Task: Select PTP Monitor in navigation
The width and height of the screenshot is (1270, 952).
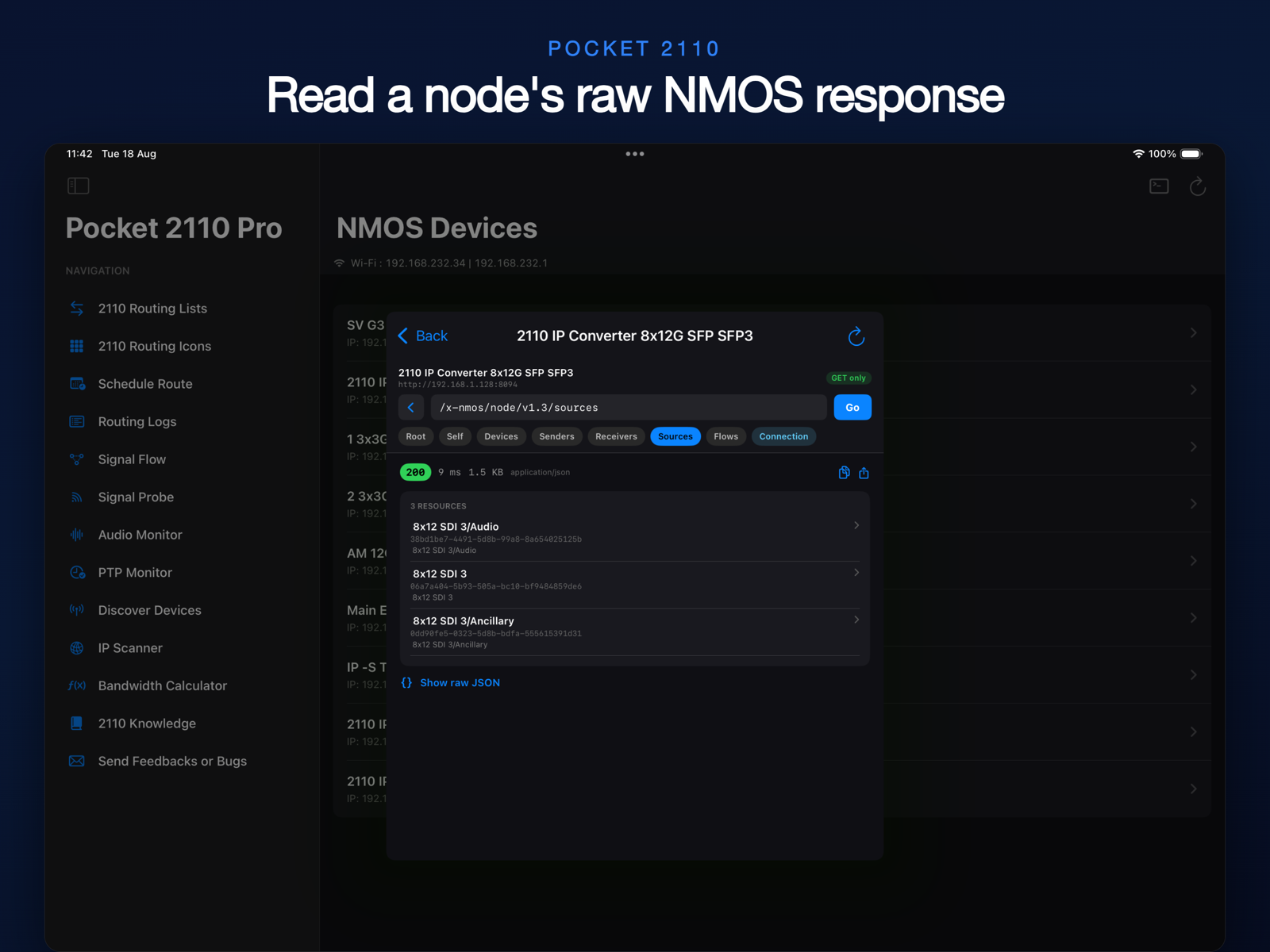Action: click(x=135, y=573)
